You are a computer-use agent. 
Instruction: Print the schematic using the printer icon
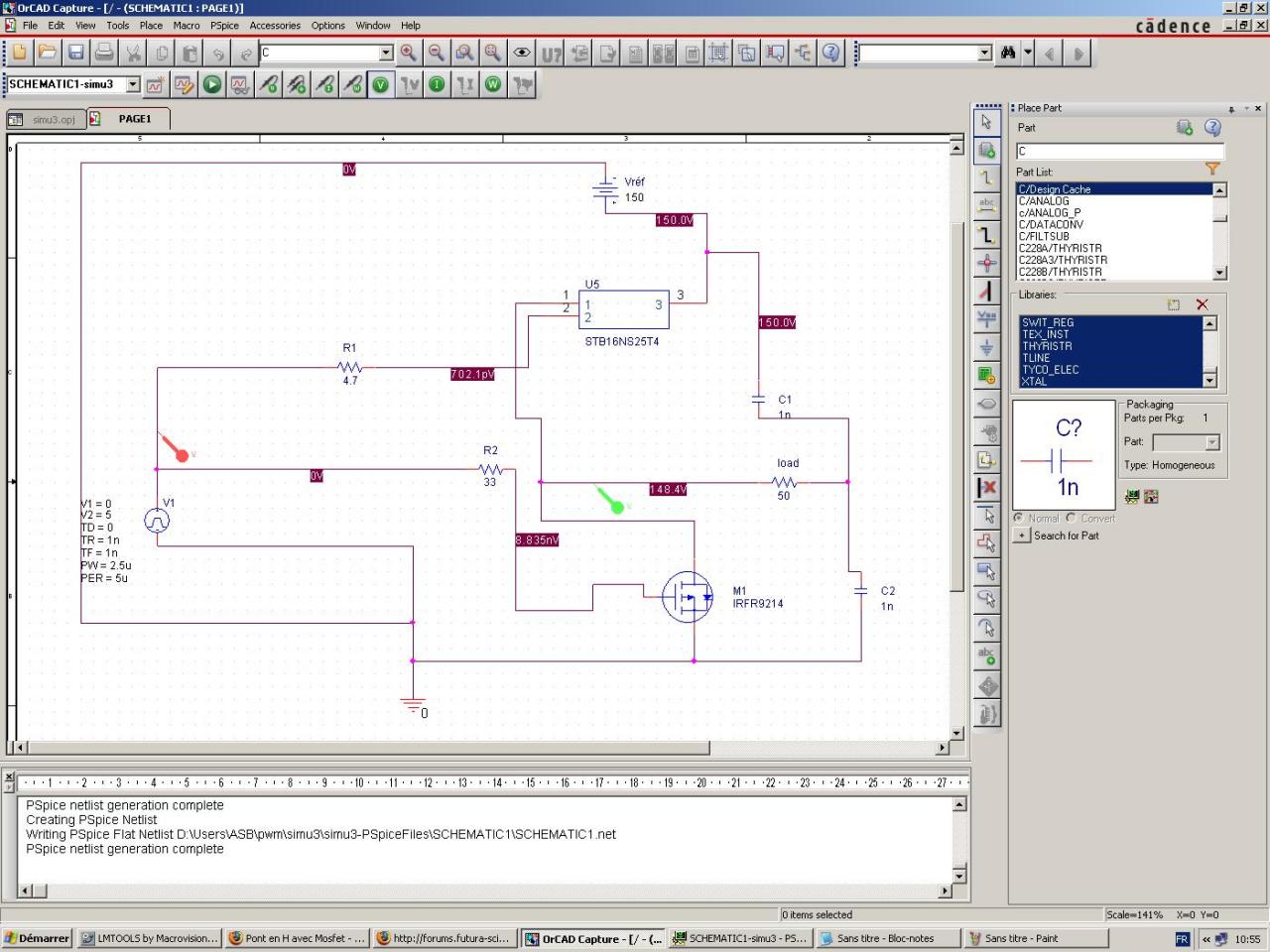(x=104, y=53)
